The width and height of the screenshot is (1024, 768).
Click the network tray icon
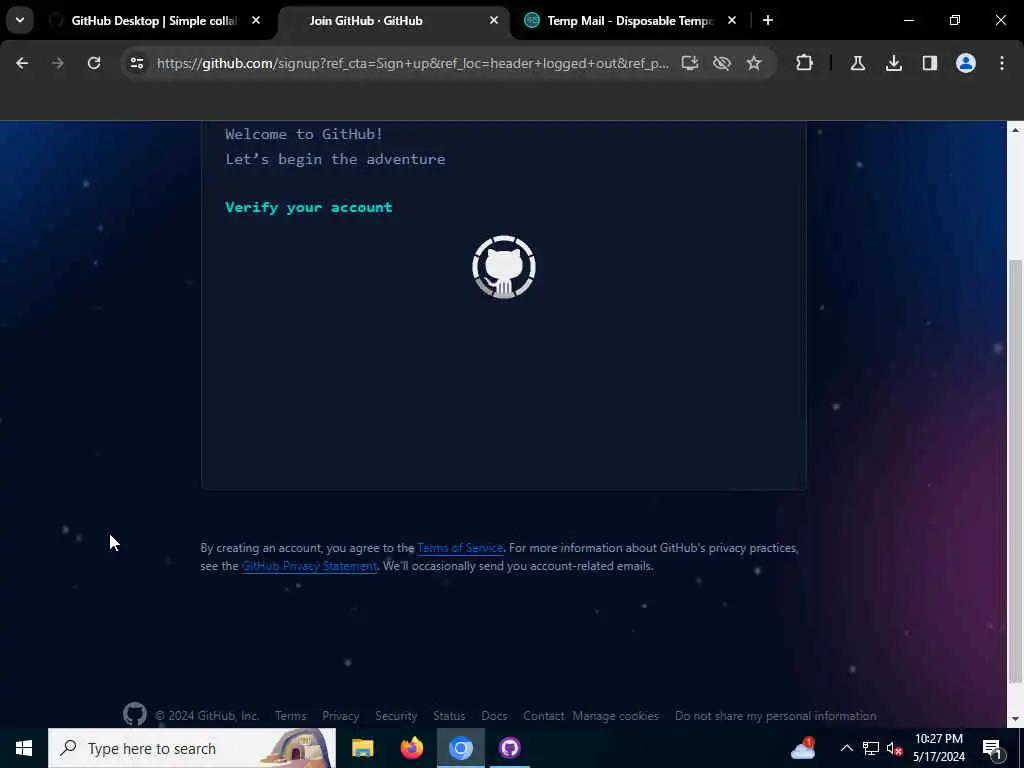click(871, 748)
